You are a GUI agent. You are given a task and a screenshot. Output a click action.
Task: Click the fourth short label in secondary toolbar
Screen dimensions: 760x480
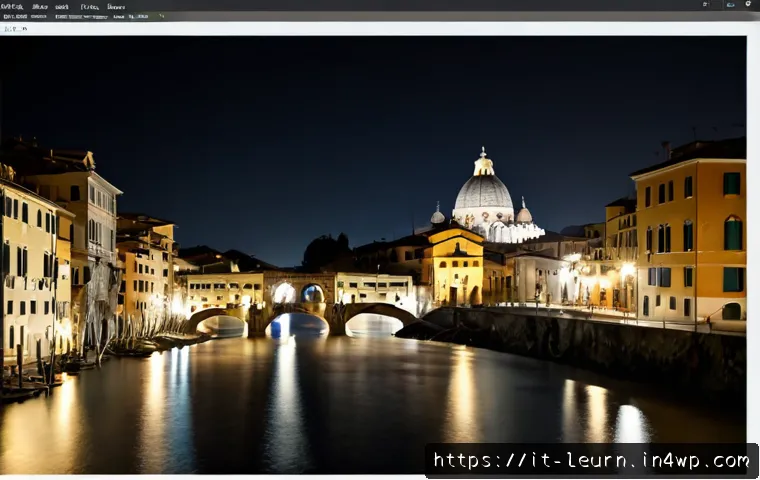pos(119,16)
